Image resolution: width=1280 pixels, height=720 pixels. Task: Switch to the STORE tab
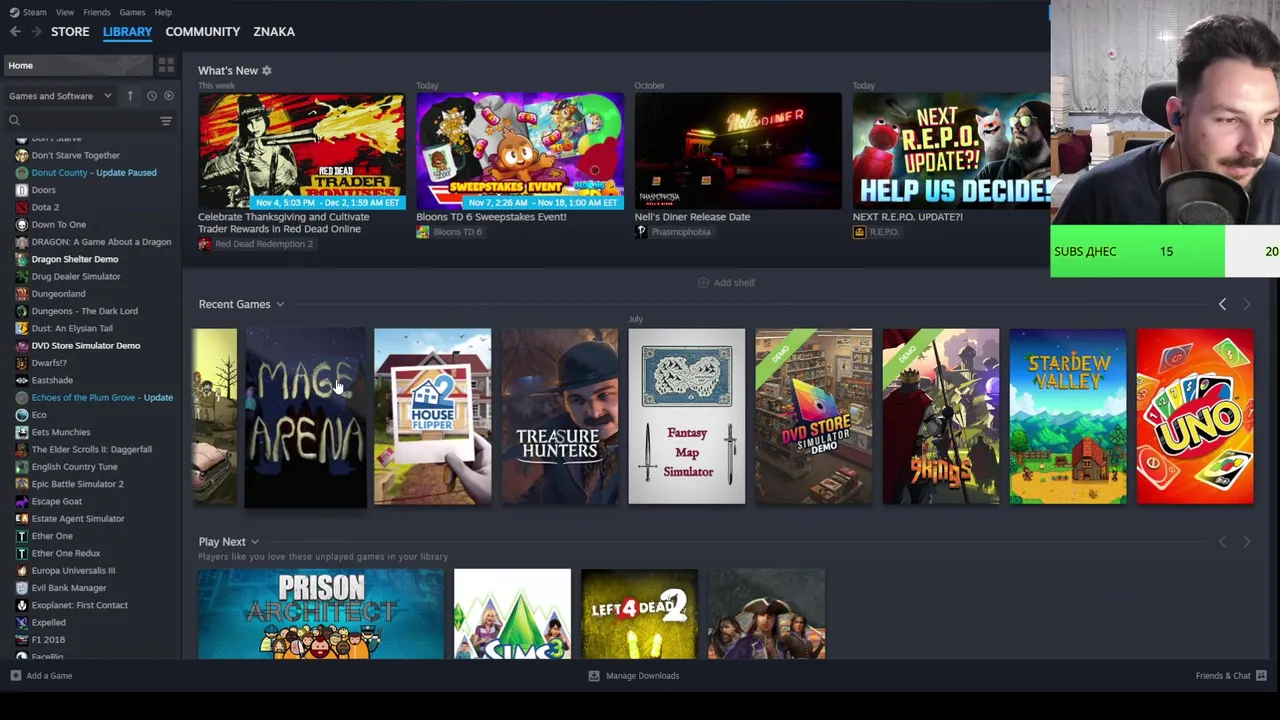(70, 32)
